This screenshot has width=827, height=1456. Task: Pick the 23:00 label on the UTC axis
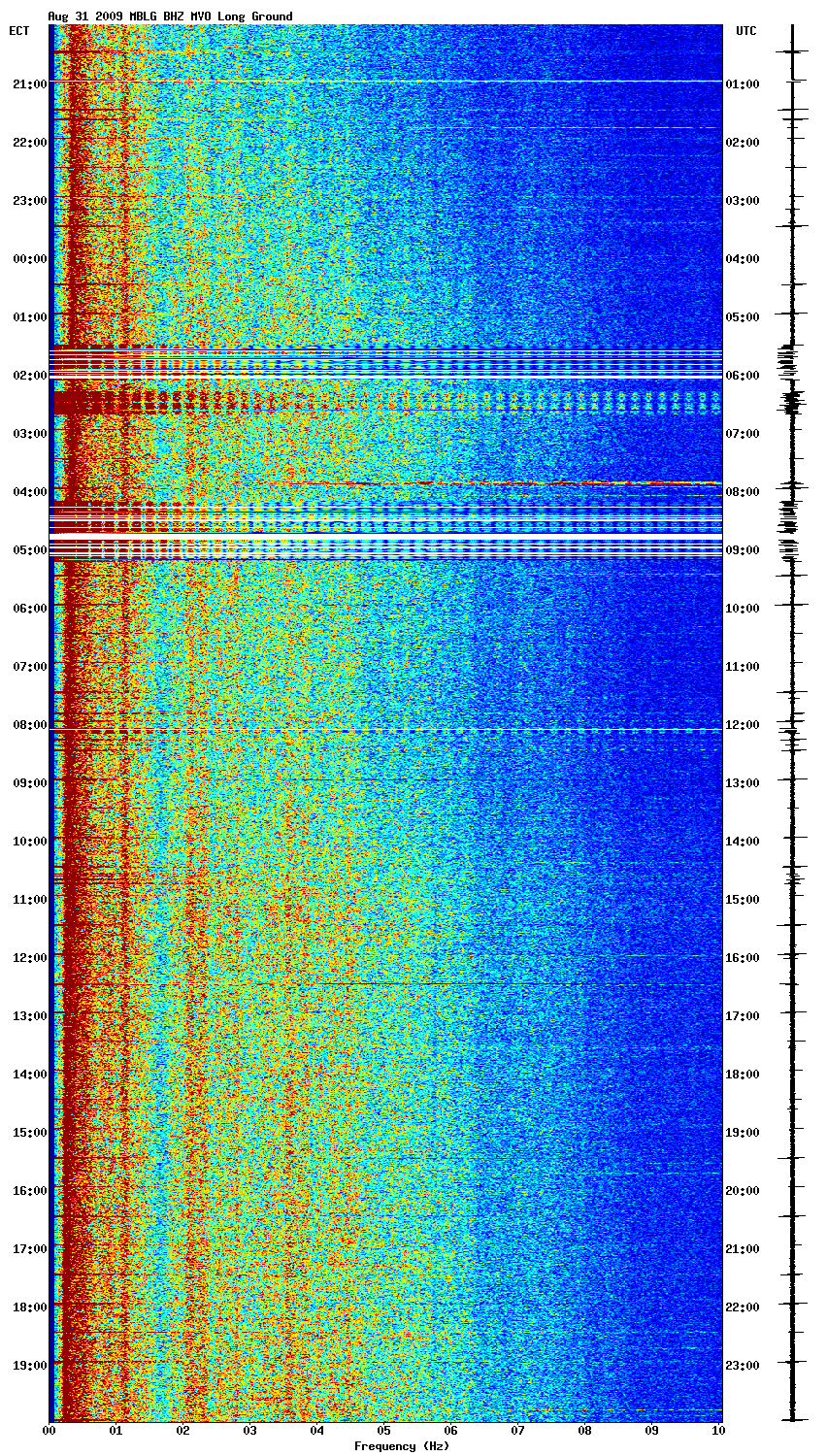742,1366
